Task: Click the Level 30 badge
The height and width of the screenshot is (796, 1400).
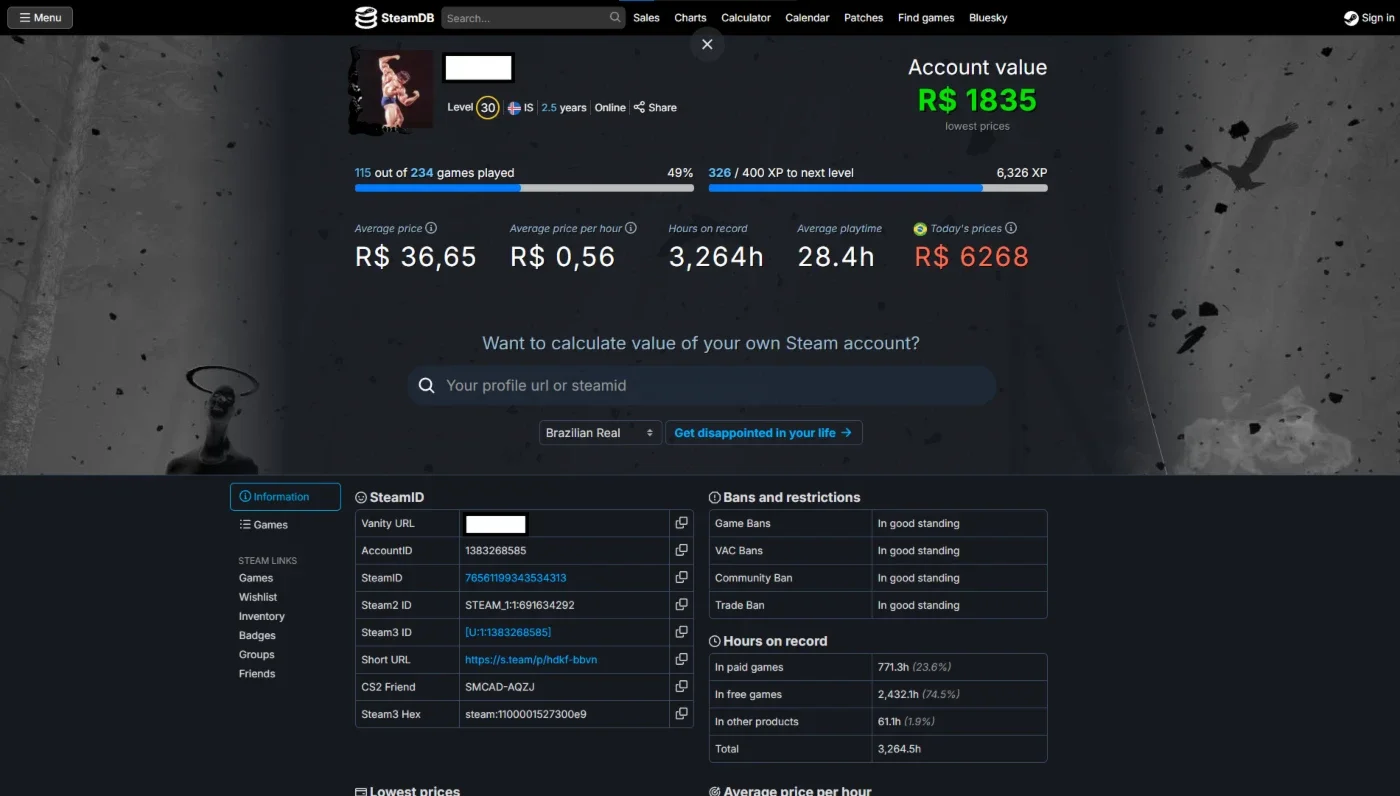Action: [487, 107]
